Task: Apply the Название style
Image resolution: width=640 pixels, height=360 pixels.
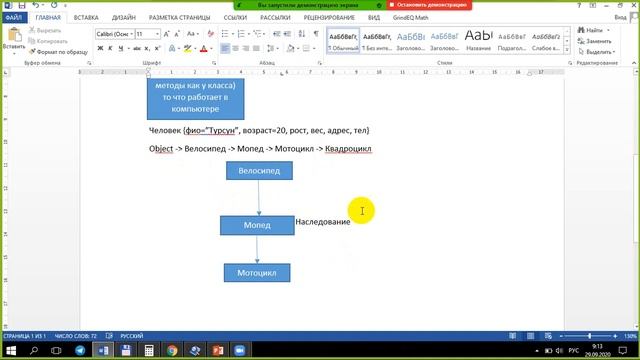Action: pyautogui.click(x=478, y=41)
